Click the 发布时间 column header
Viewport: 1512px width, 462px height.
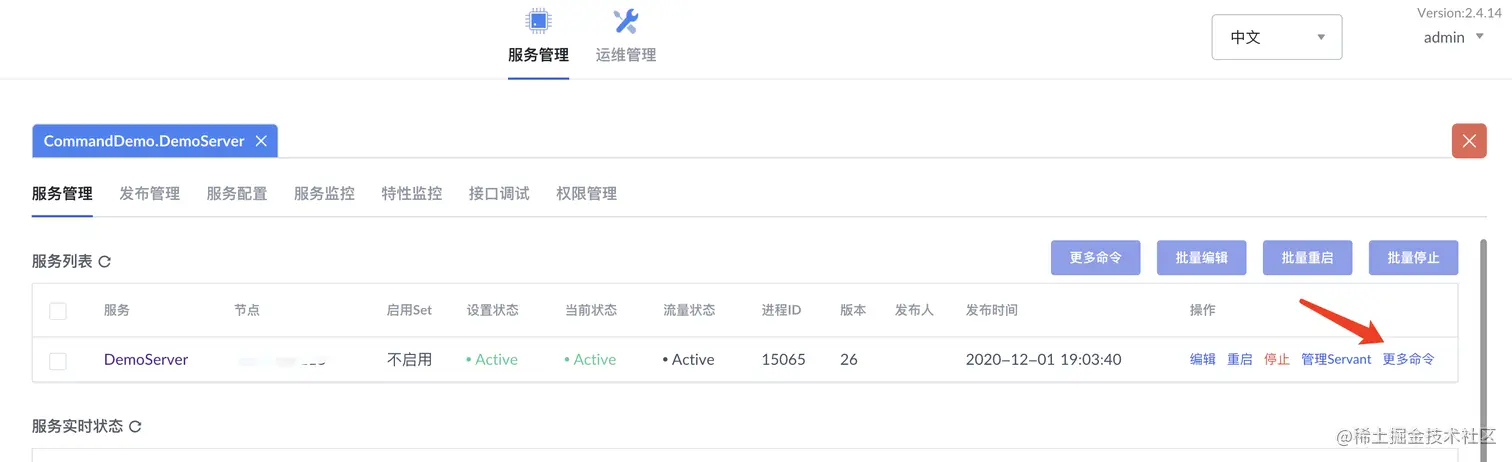[992, 311]
